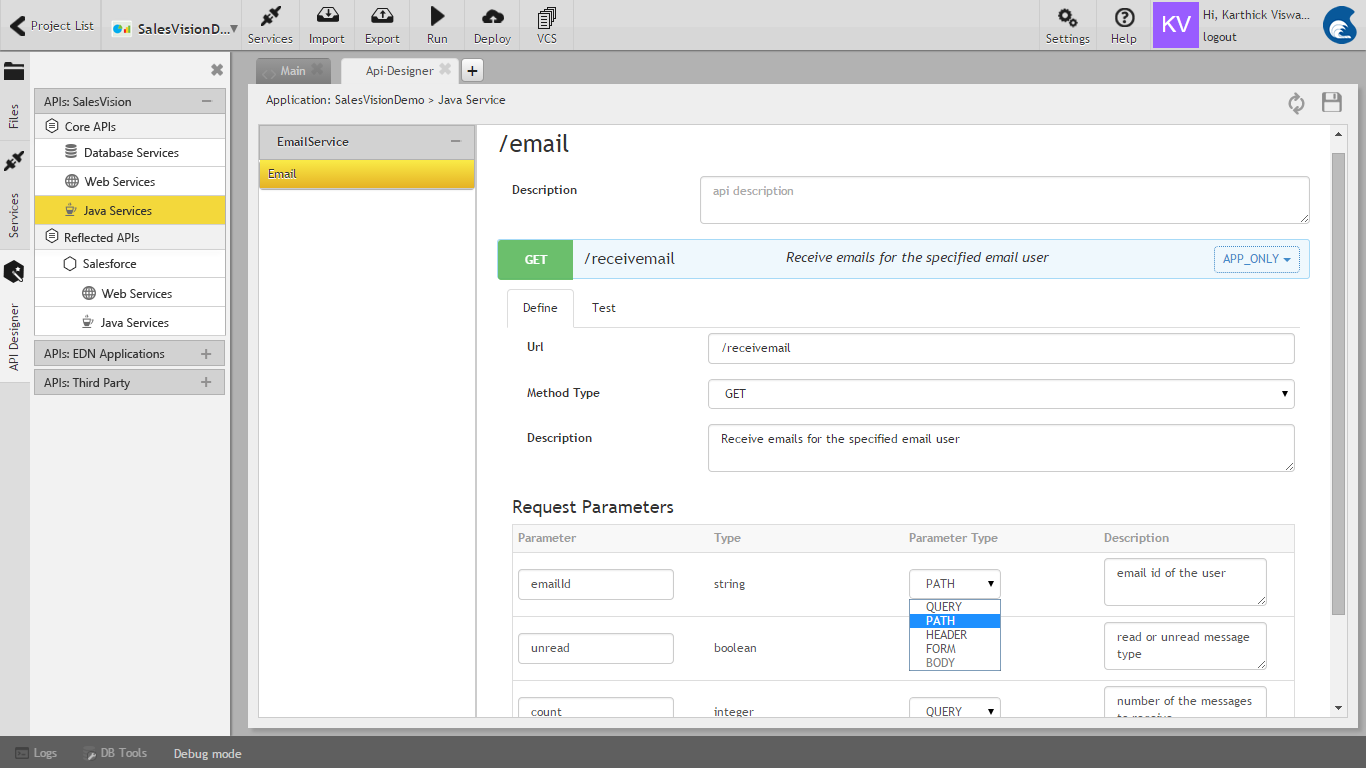The width and height of the screenshot is (1366, 768).
Task: Select the Email service entry
Action: point(366,174)
